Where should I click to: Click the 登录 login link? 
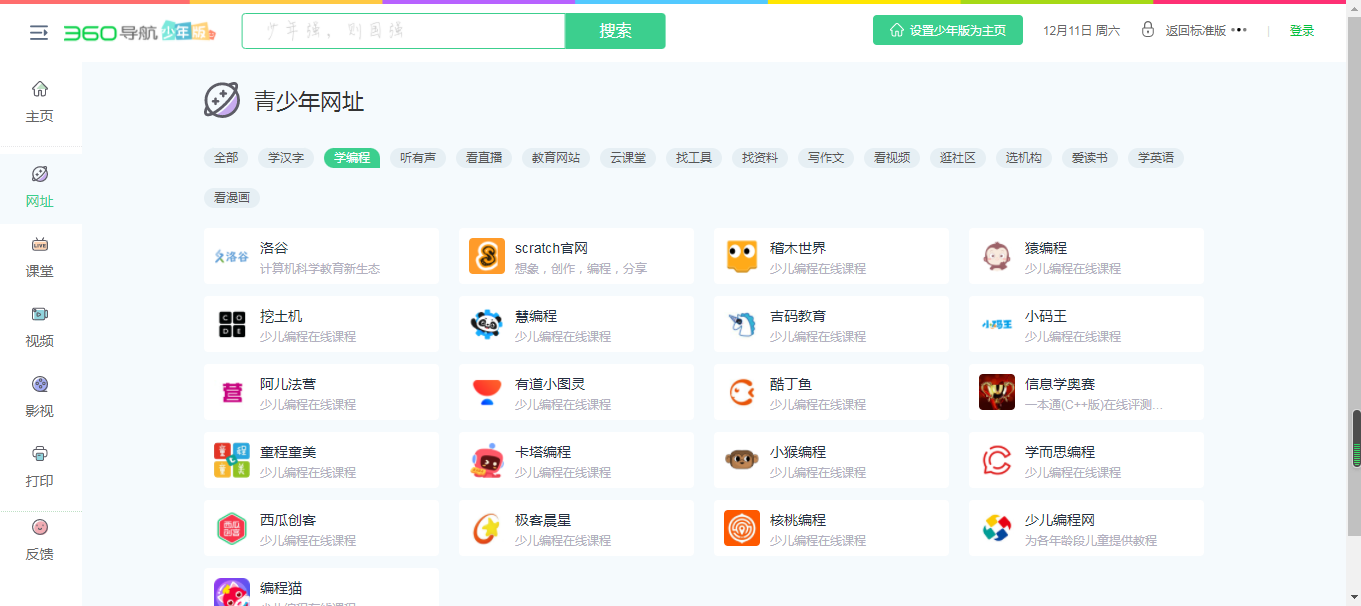(1302, 31)
